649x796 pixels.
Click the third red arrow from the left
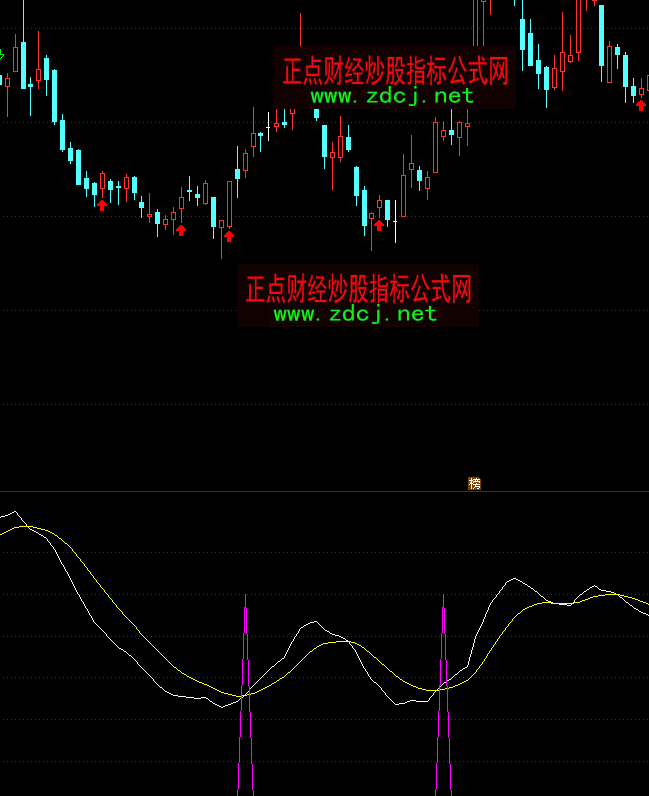[229, 236]
